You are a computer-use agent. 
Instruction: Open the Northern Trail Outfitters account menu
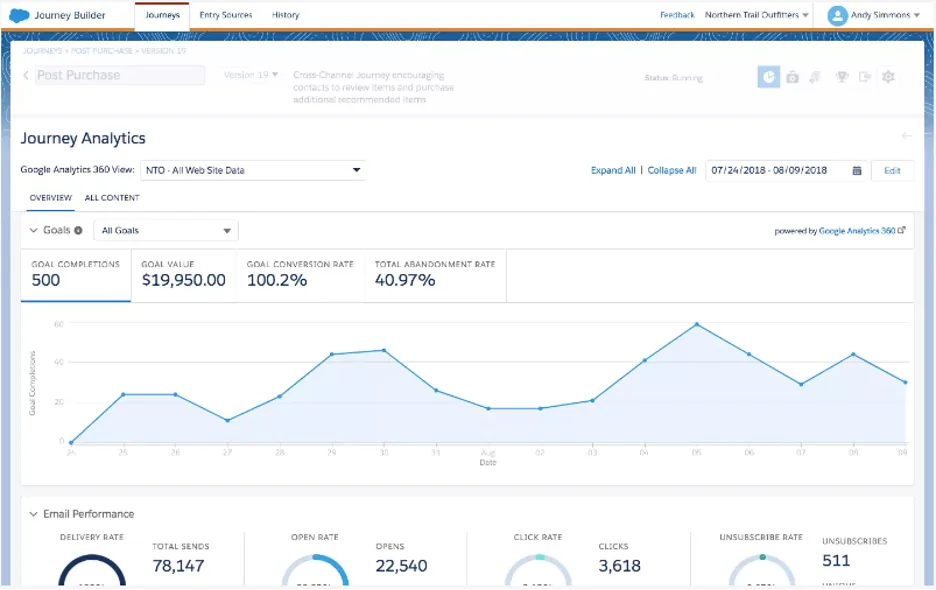[x=756, y=16]
